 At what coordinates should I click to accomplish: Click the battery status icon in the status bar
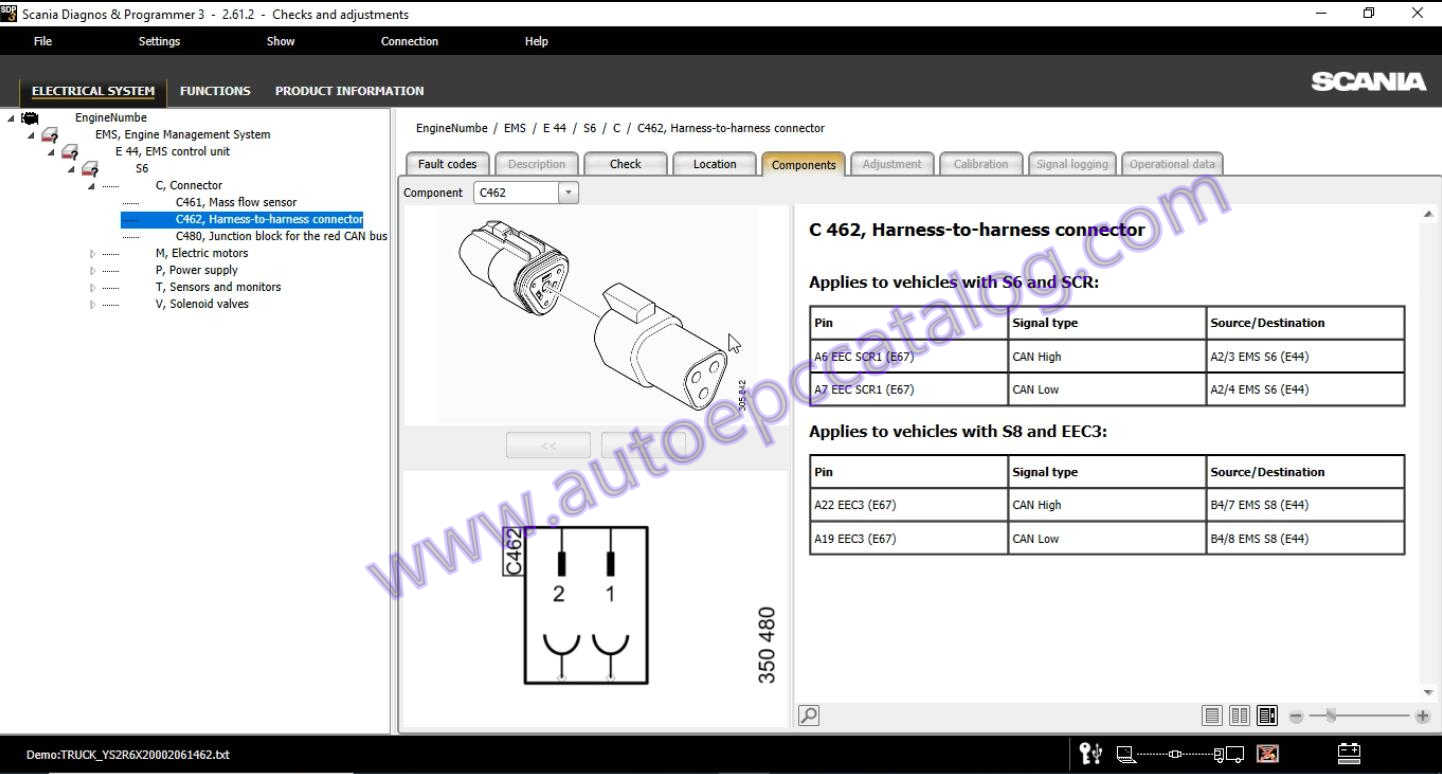(1348, 754)
